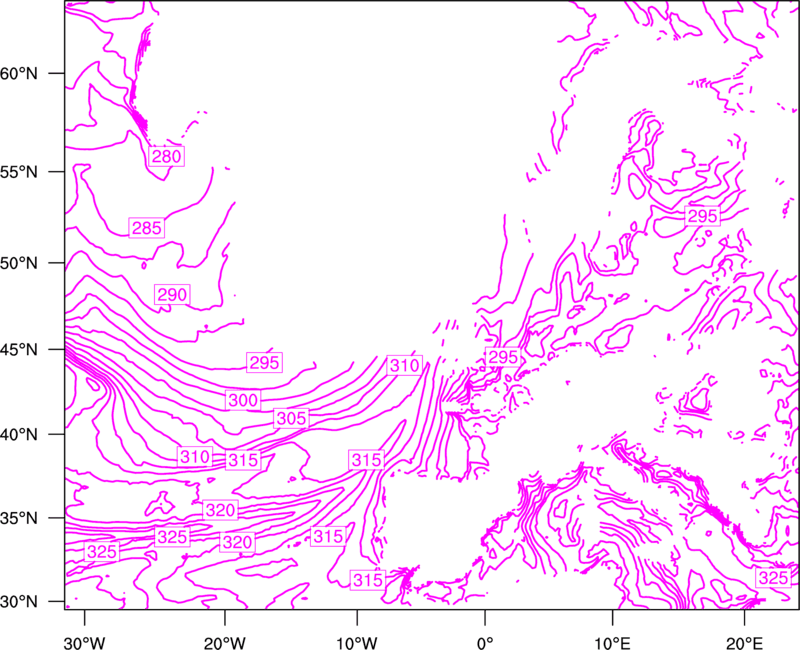
Task: Click the 35°N latitude axis label
Action: tap(18, 519)
